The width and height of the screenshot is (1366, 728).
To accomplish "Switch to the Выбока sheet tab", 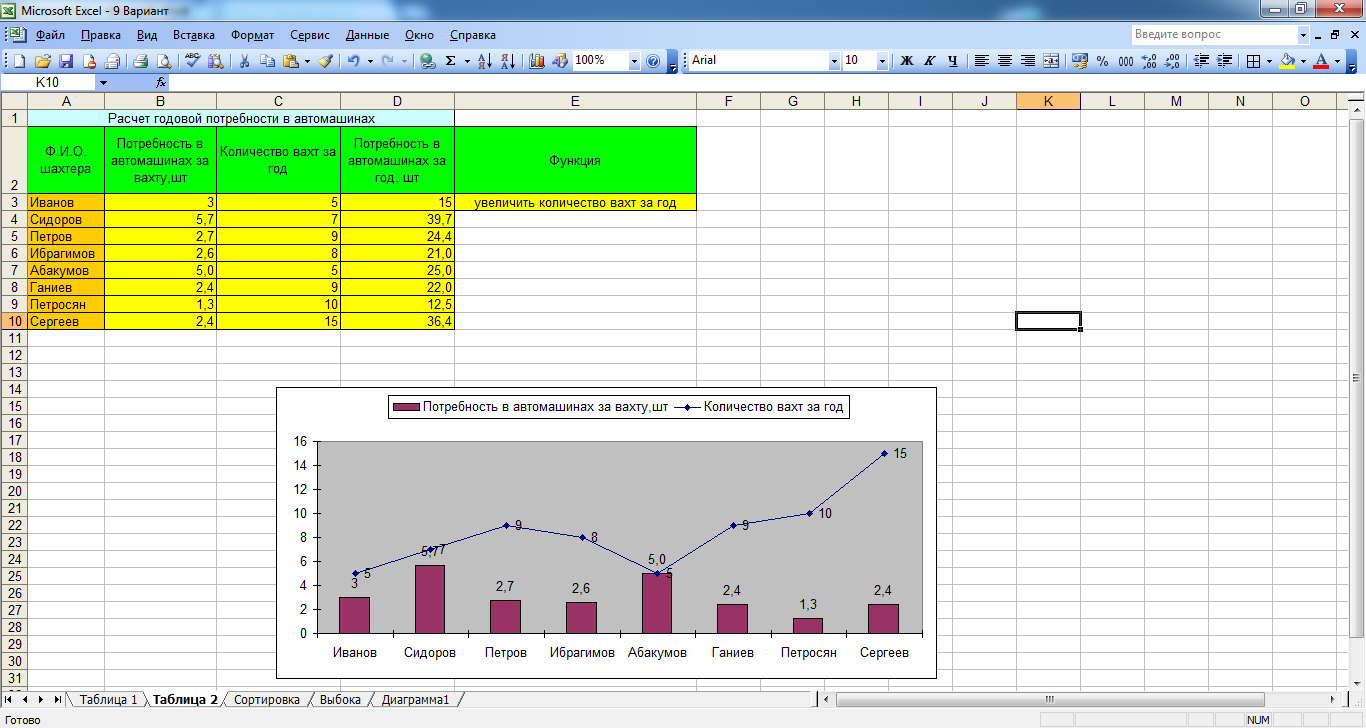I will (x=340, y=700).
